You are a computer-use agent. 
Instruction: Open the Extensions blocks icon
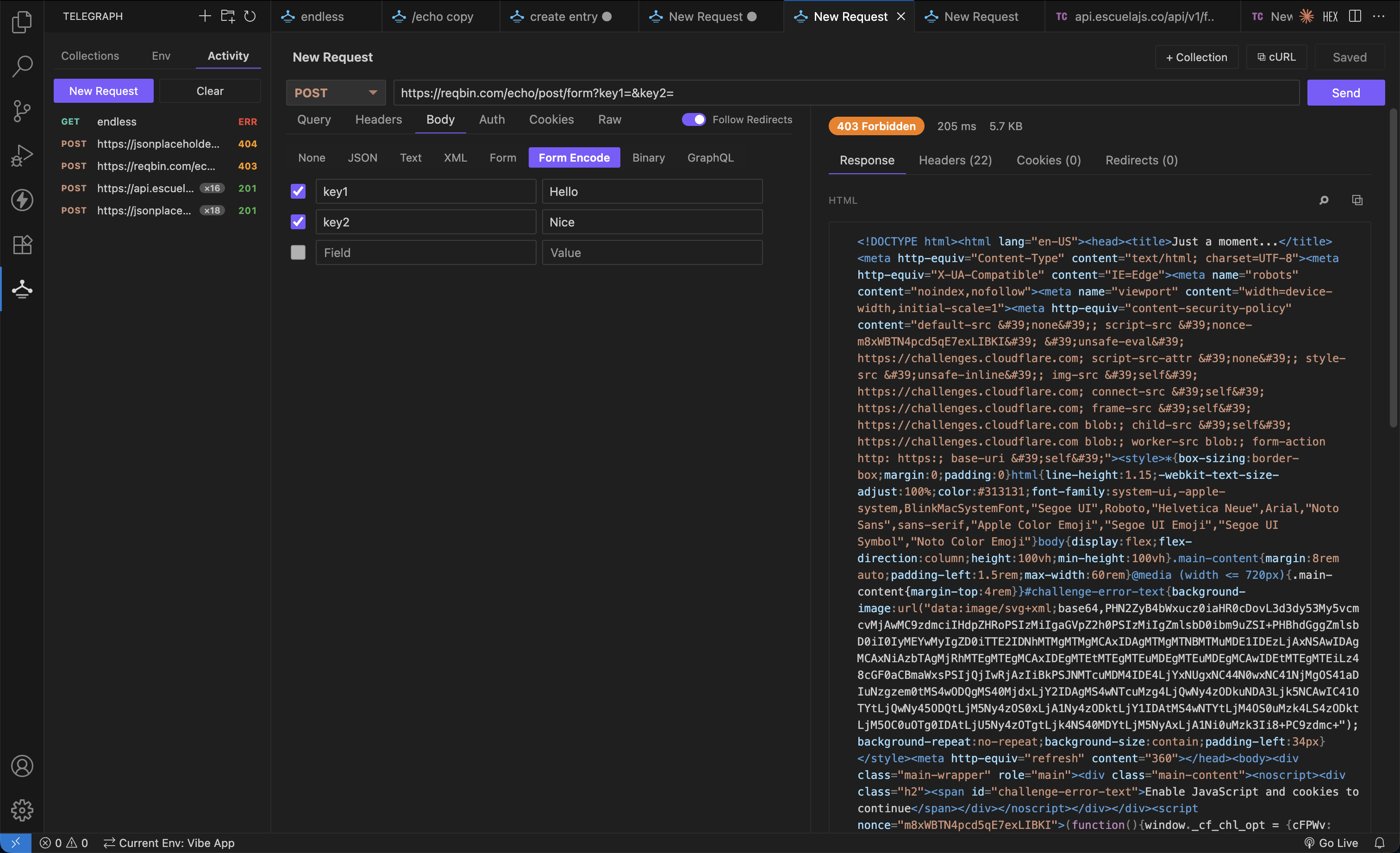point(22,245)
